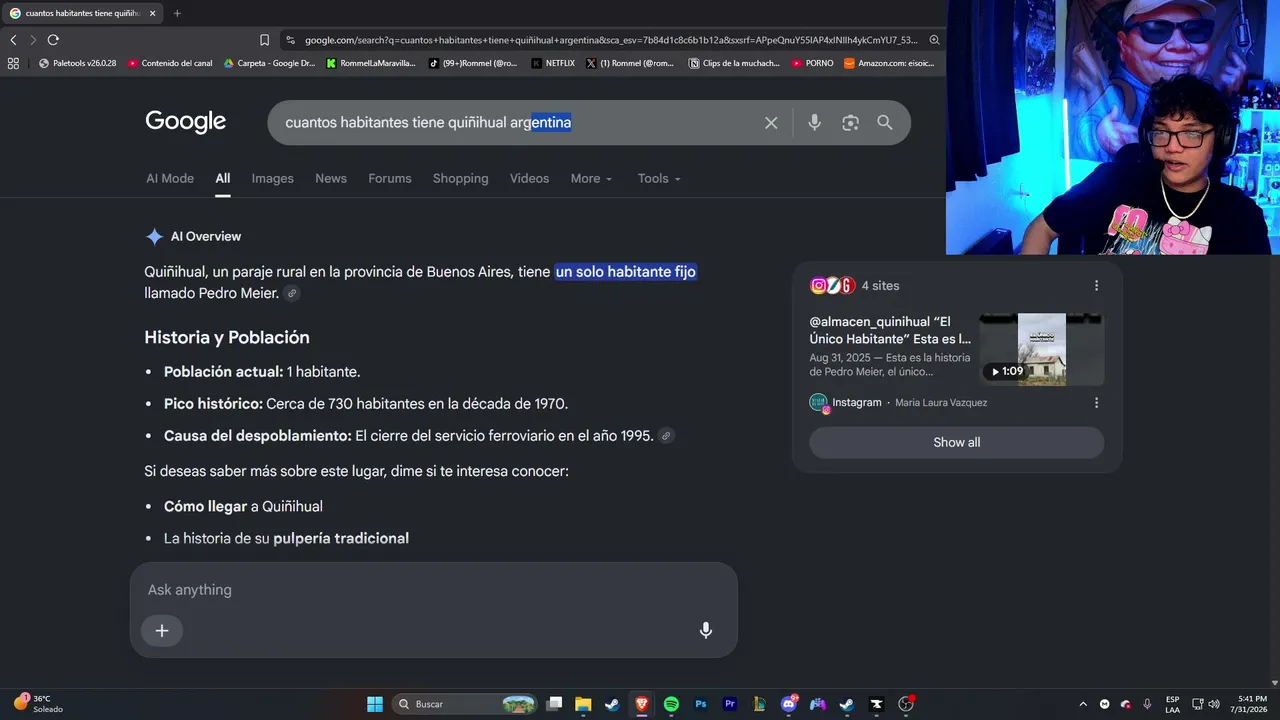Show hidden system tray icons

click(1082, 704)
